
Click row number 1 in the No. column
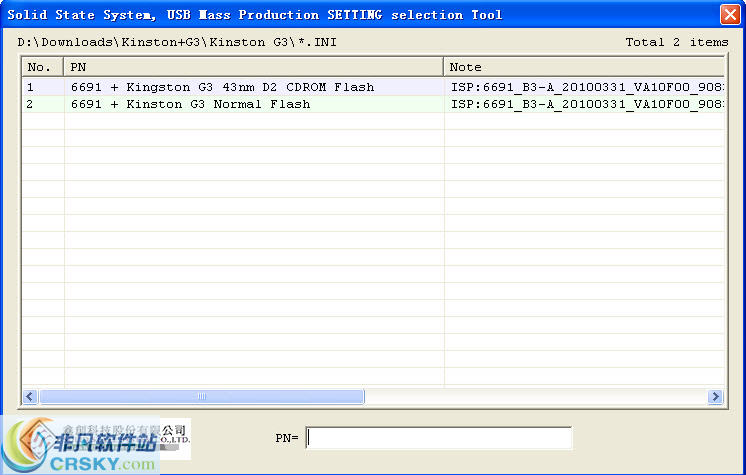[x=31, y=87]
